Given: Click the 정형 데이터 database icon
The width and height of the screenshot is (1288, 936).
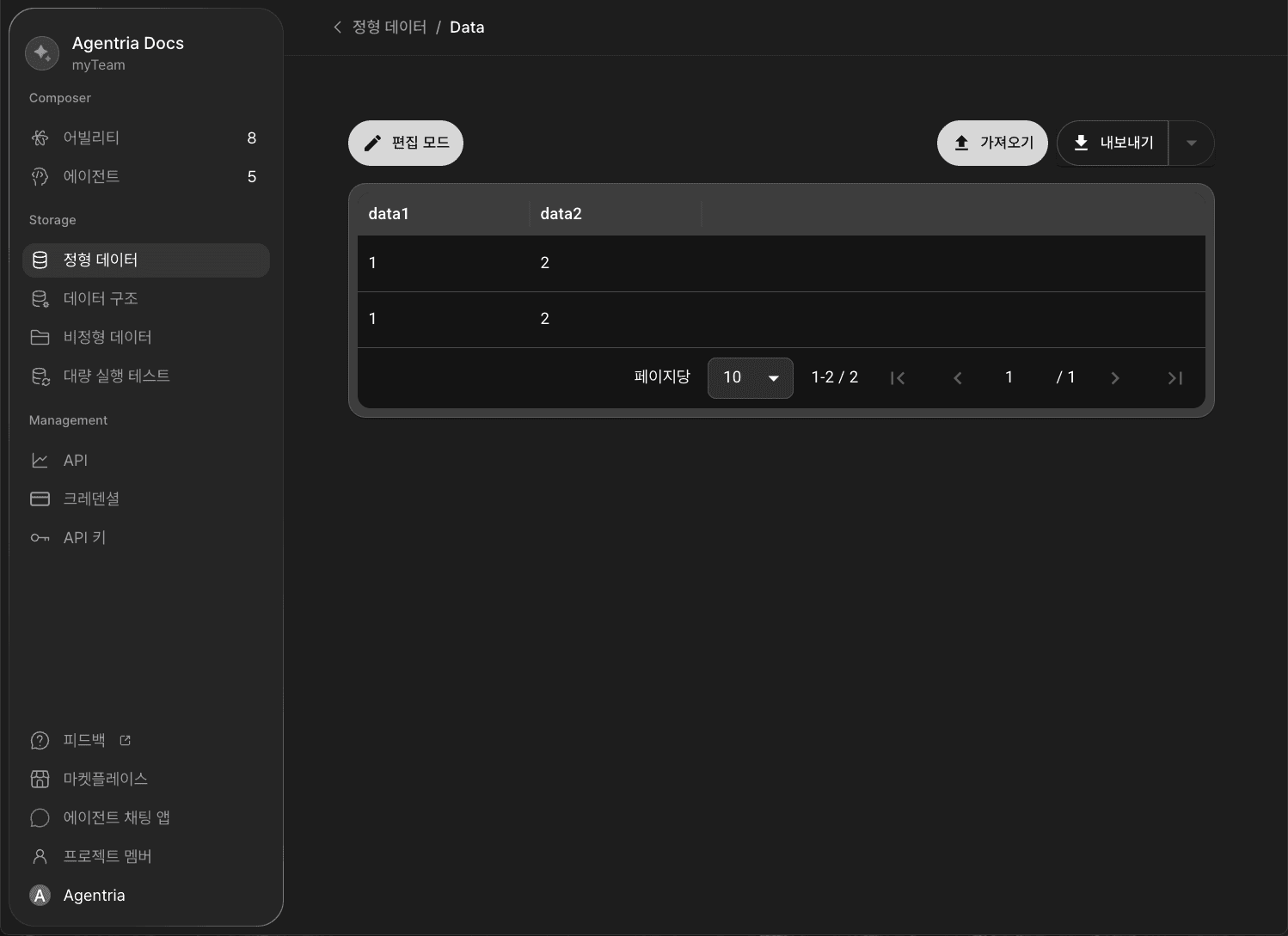Looking at the screenshot, I should [40, 260].
